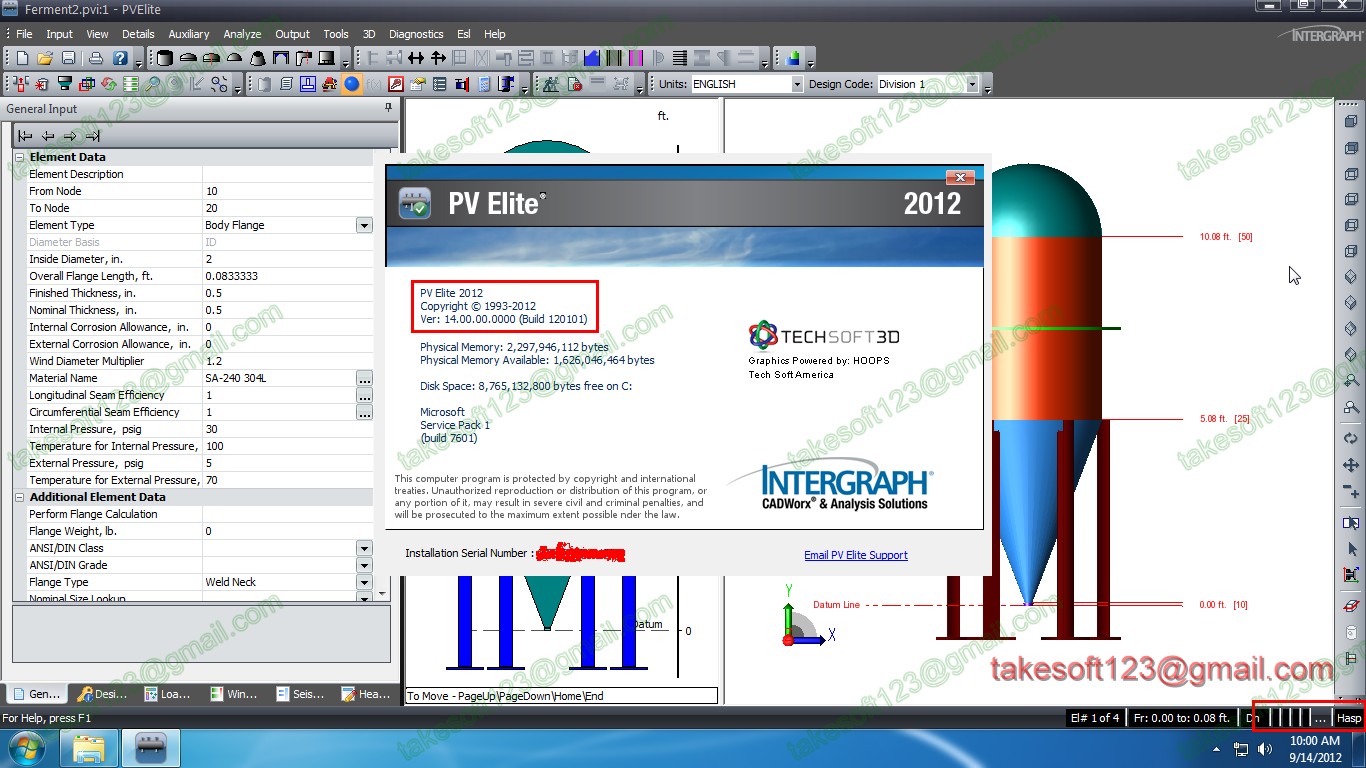The width and height of the screenshot is (1366, 768).
Task: Collapse the Element Data section
Action: point(20,157)
